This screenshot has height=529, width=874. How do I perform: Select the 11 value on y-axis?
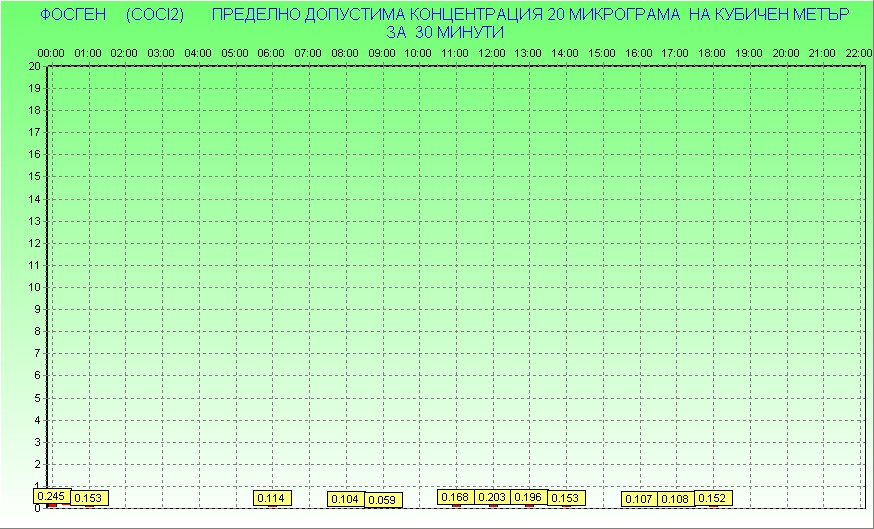tap(35, 265)
